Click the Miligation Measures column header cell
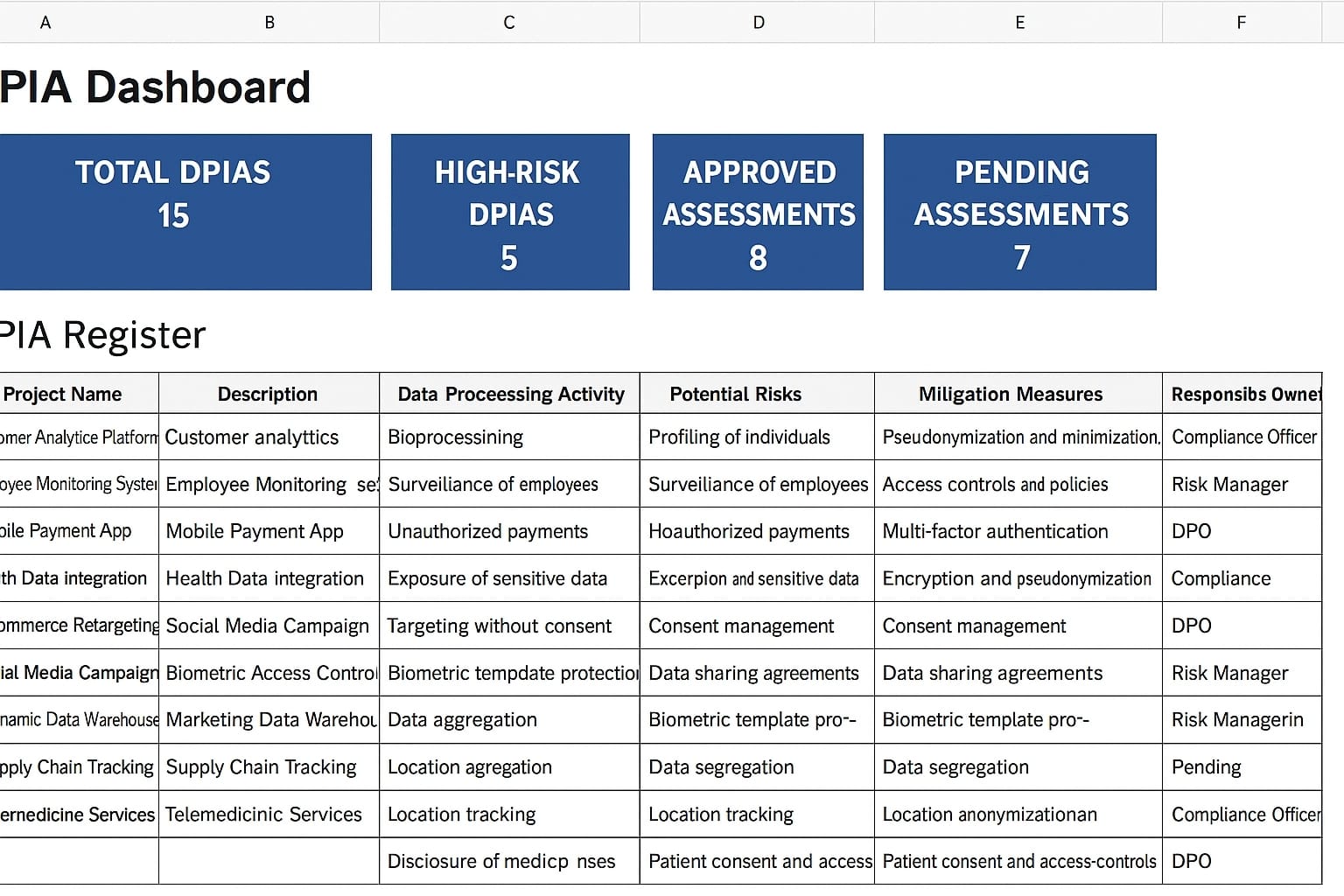1344x896 pixels. [1018, 394]
